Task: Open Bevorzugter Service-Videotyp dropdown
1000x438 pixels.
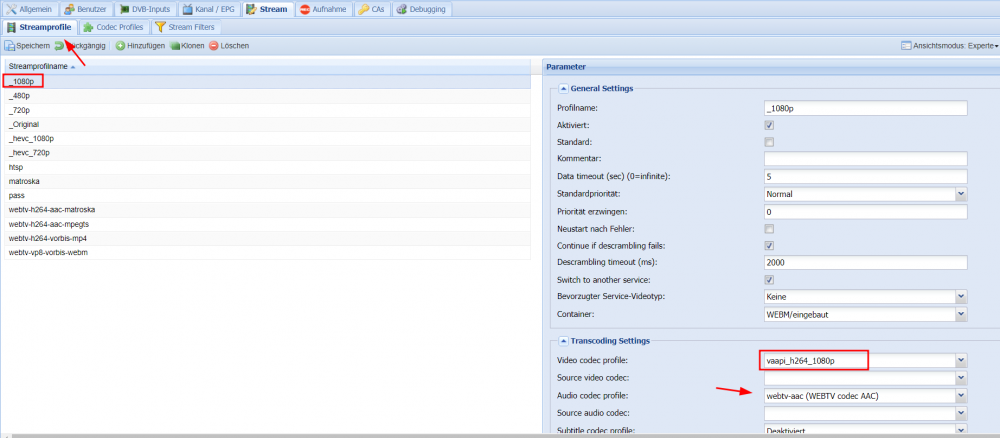Action: click(961, 296)
